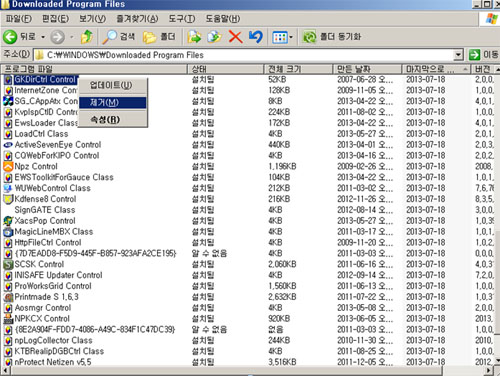Click the GKDirCtrl Control file icon

[8, 80]
